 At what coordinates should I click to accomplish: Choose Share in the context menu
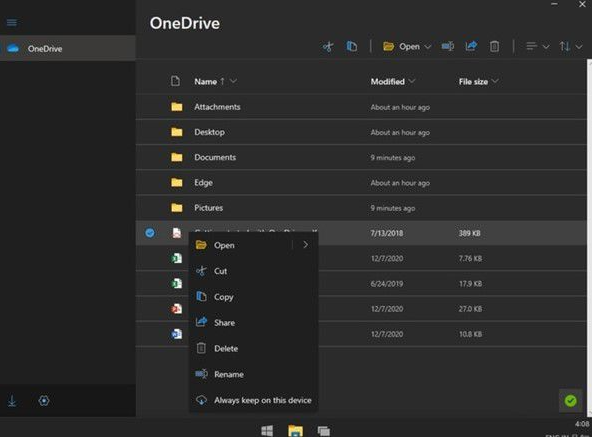253,322
